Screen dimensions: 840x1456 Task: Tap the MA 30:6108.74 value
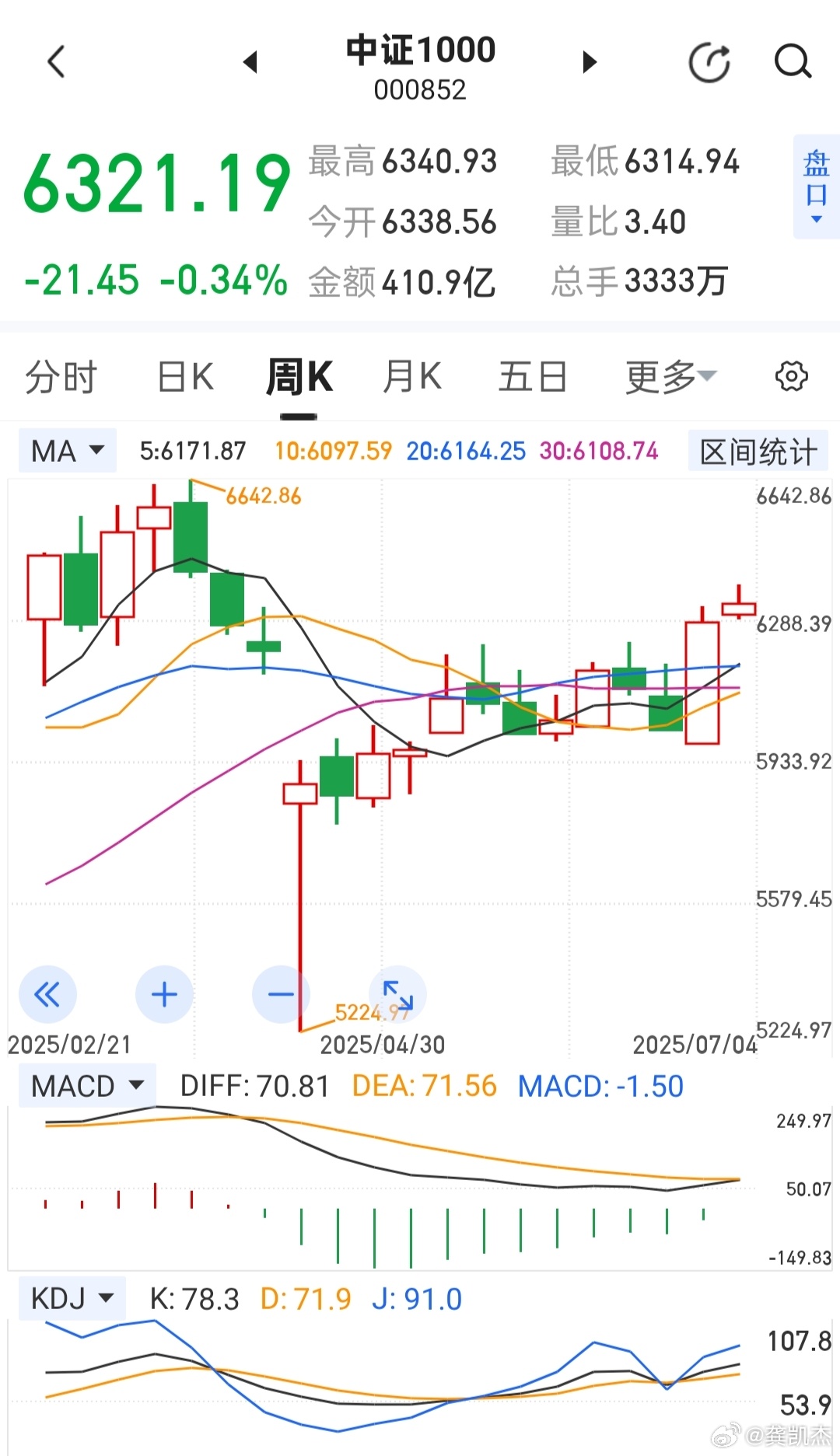[599, 451]
